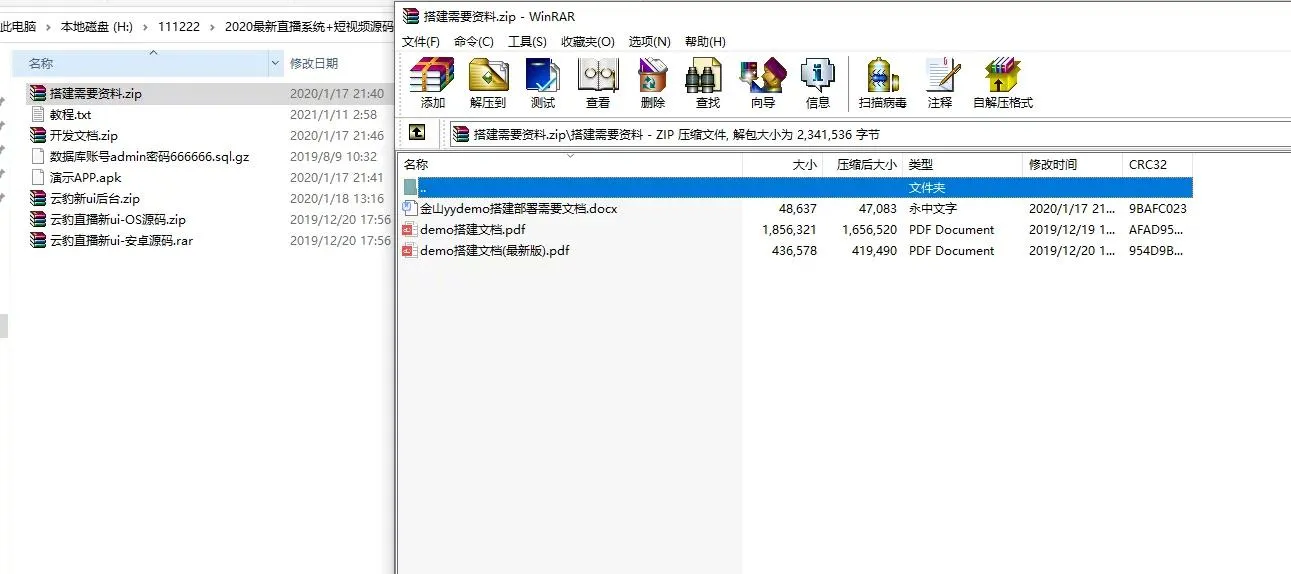This screenshot has height=574, width=1291.
Task: Click the text file icon of 教程.txt
Action: pos(38,114)
